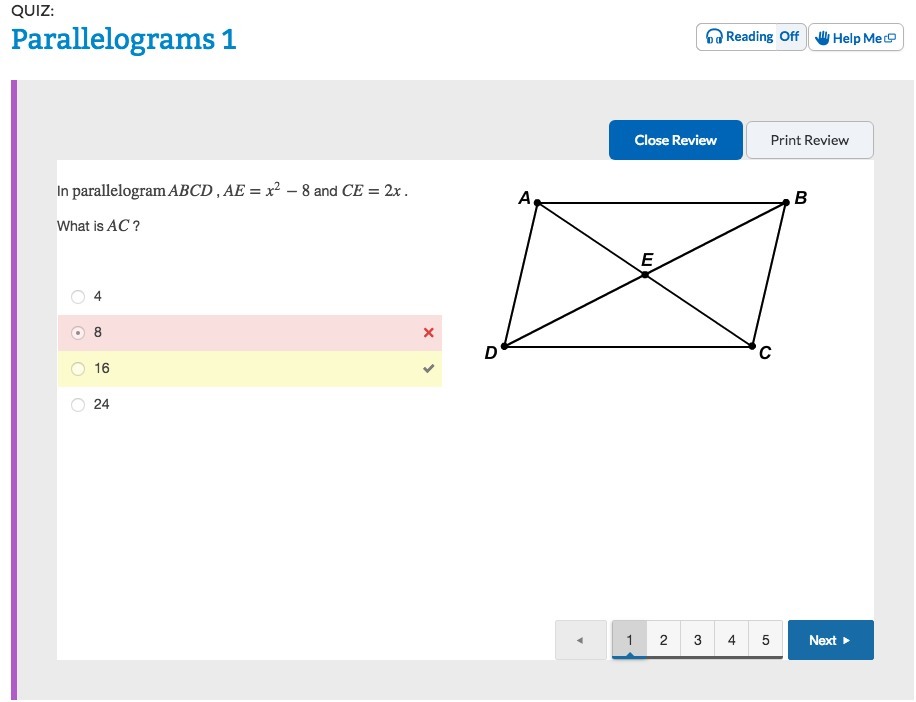Click the external window icon on Help Me

click(x=890, y=39)
